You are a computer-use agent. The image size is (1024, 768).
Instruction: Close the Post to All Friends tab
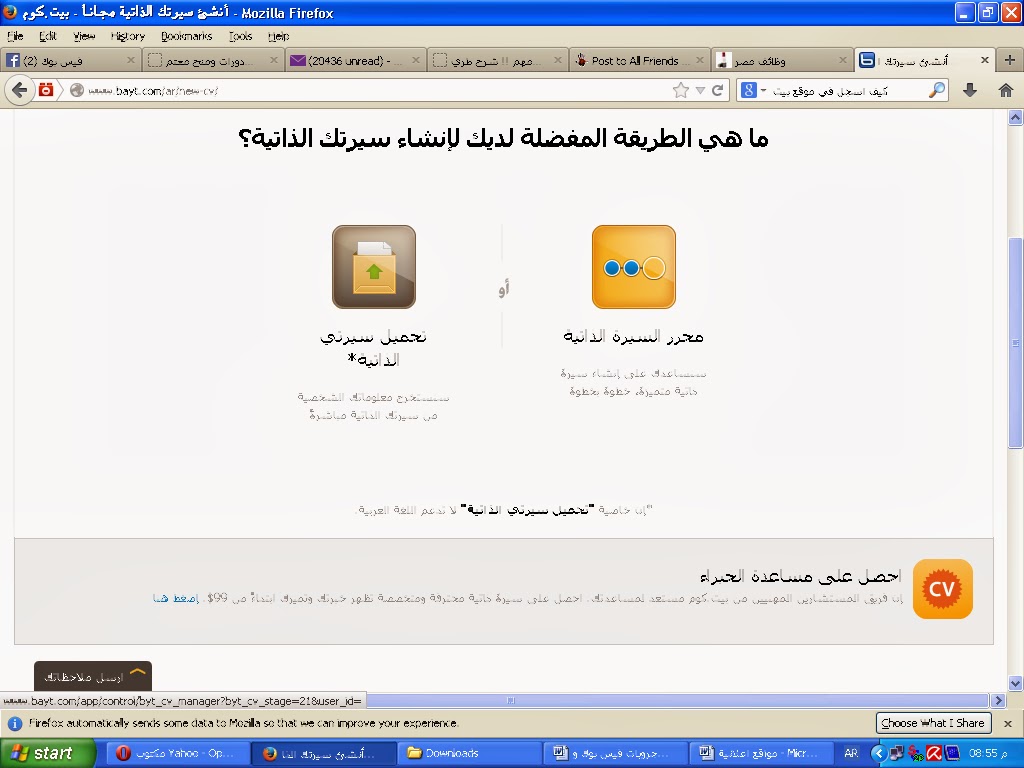(699, 60)
